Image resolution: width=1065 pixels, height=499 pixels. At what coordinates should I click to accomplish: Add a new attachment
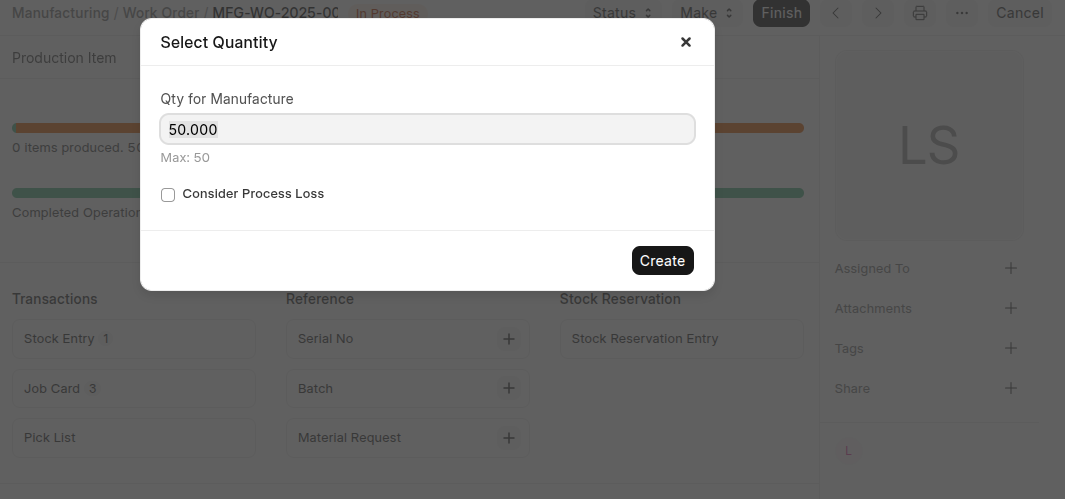point(1010,308)
